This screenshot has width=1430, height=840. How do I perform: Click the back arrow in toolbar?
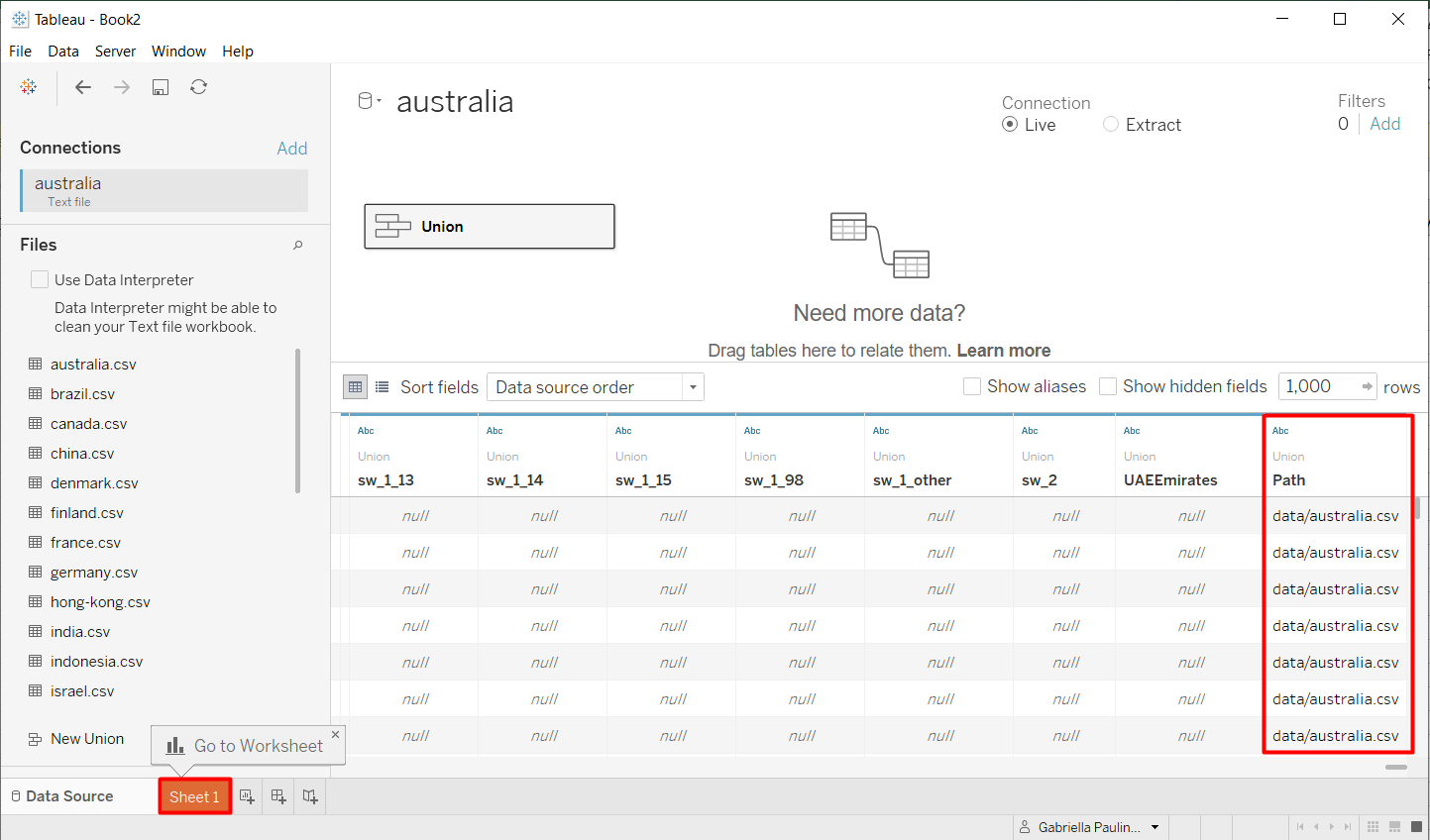pyautogui.click(x=83, y=87)
